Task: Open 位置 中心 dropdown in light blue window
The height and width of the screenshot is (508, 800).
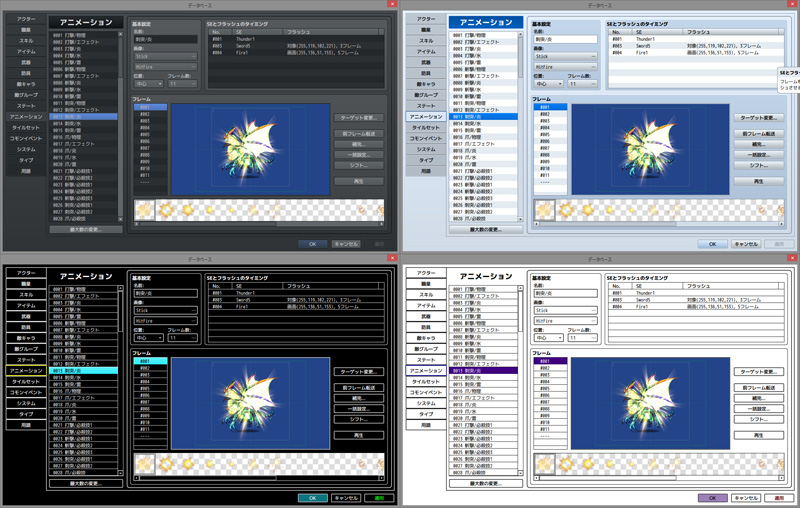Action: (x=548, y=84)
